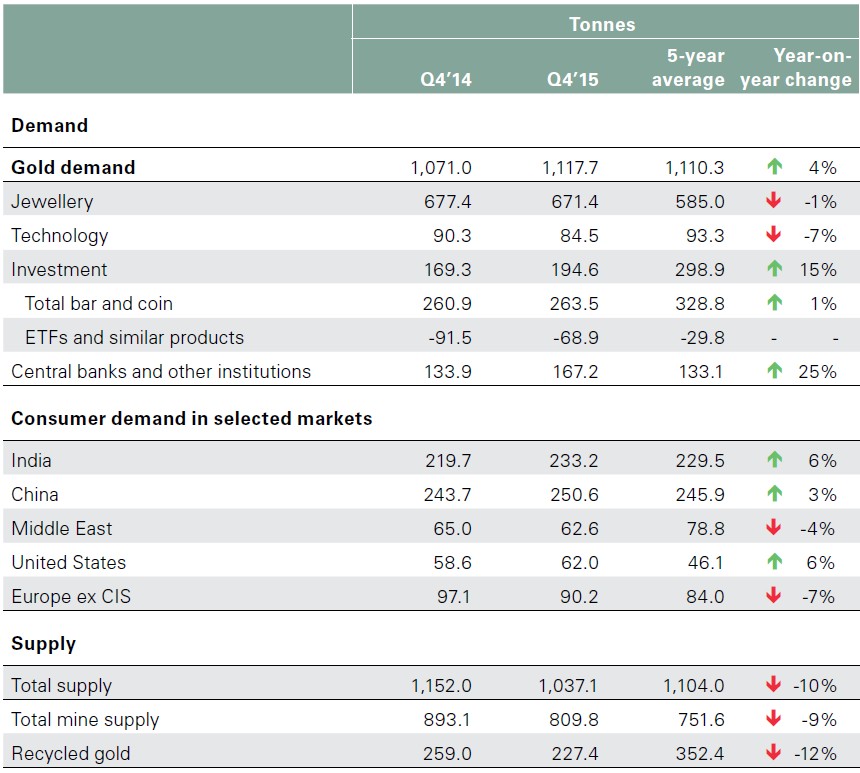The height and width of the screenshot is (773, 860).
Task: Click the Q4'14 column header
Action: coord(446,80)
